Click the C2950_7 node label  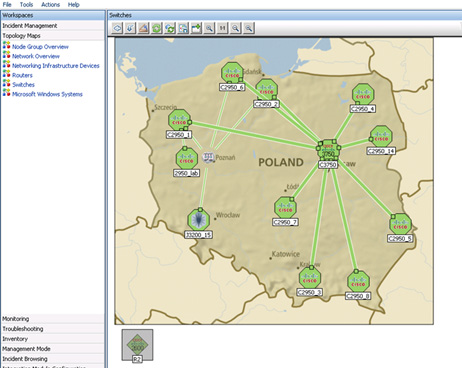[x=285, y=222]
